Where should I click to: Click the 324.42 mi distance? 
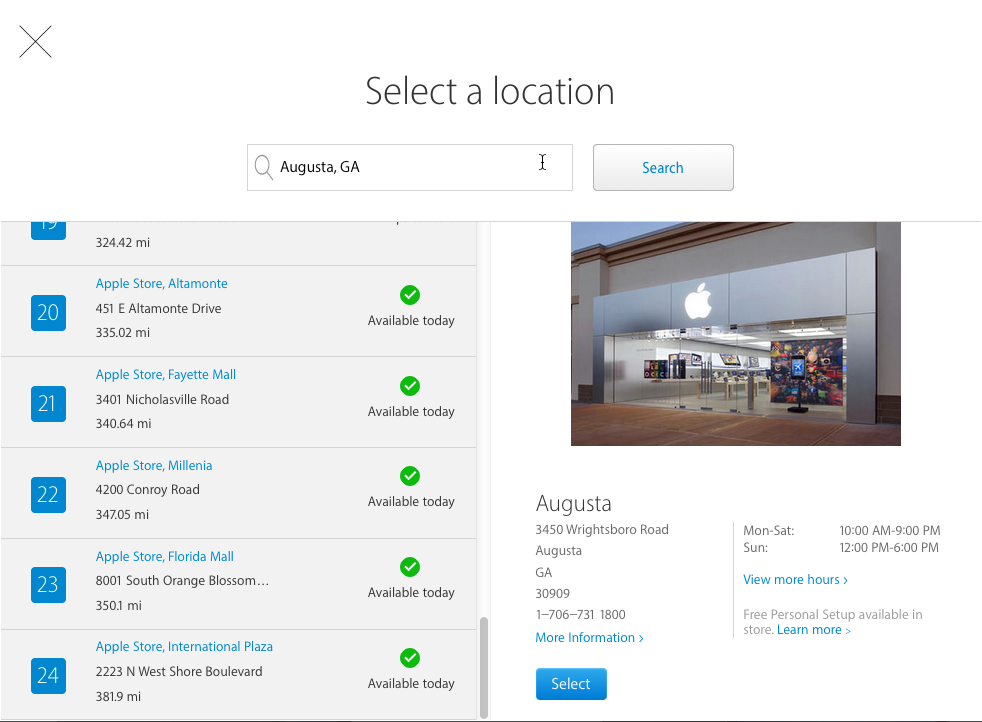[x=123, y=242]
